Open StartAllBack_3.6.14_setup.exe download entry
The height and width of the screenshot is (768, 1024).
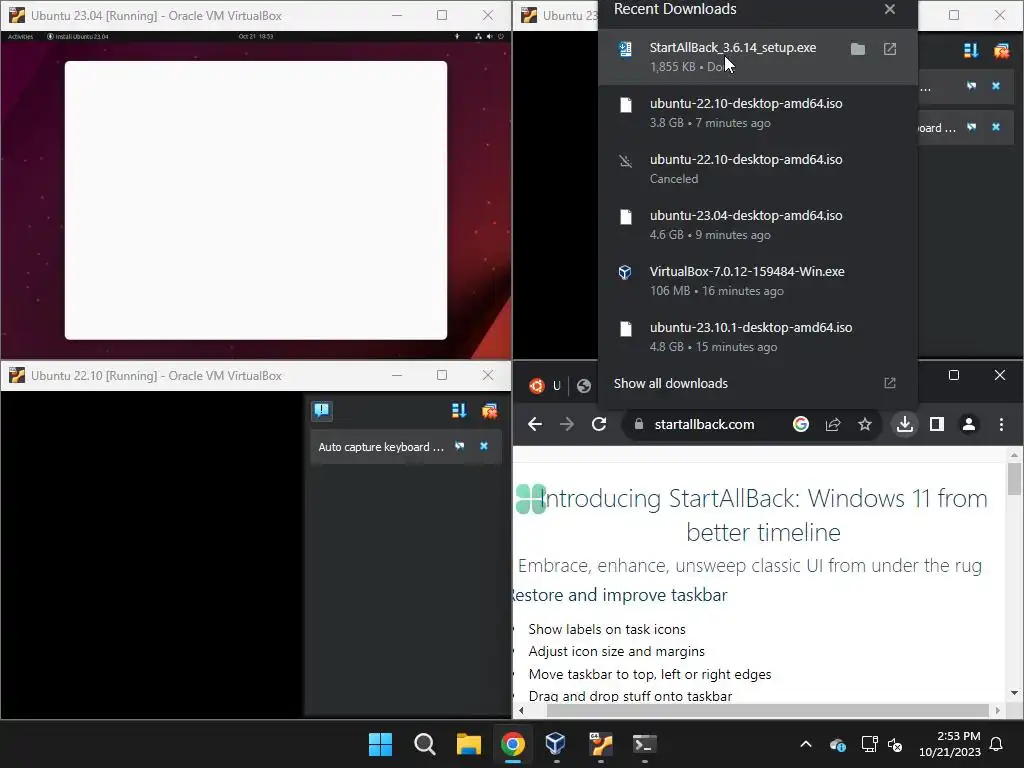point(758,57)
